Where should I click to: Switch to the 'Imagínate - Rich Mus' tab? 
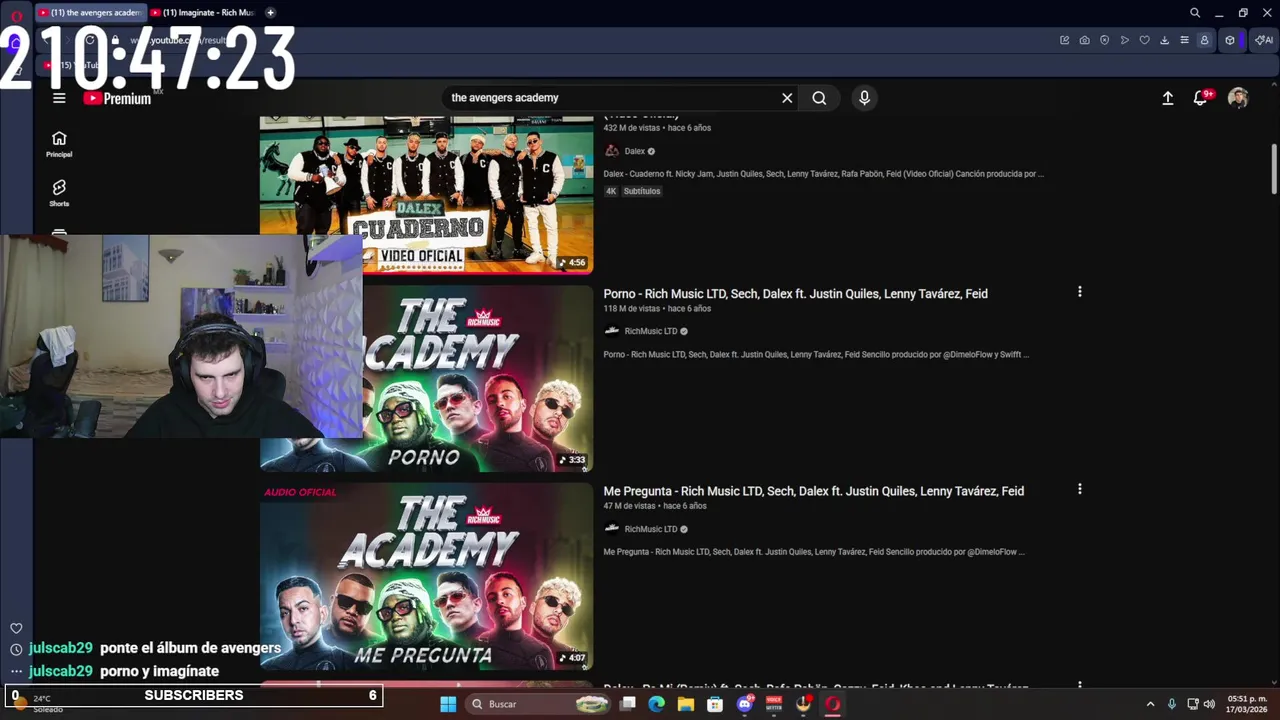(x=203, y=13)
